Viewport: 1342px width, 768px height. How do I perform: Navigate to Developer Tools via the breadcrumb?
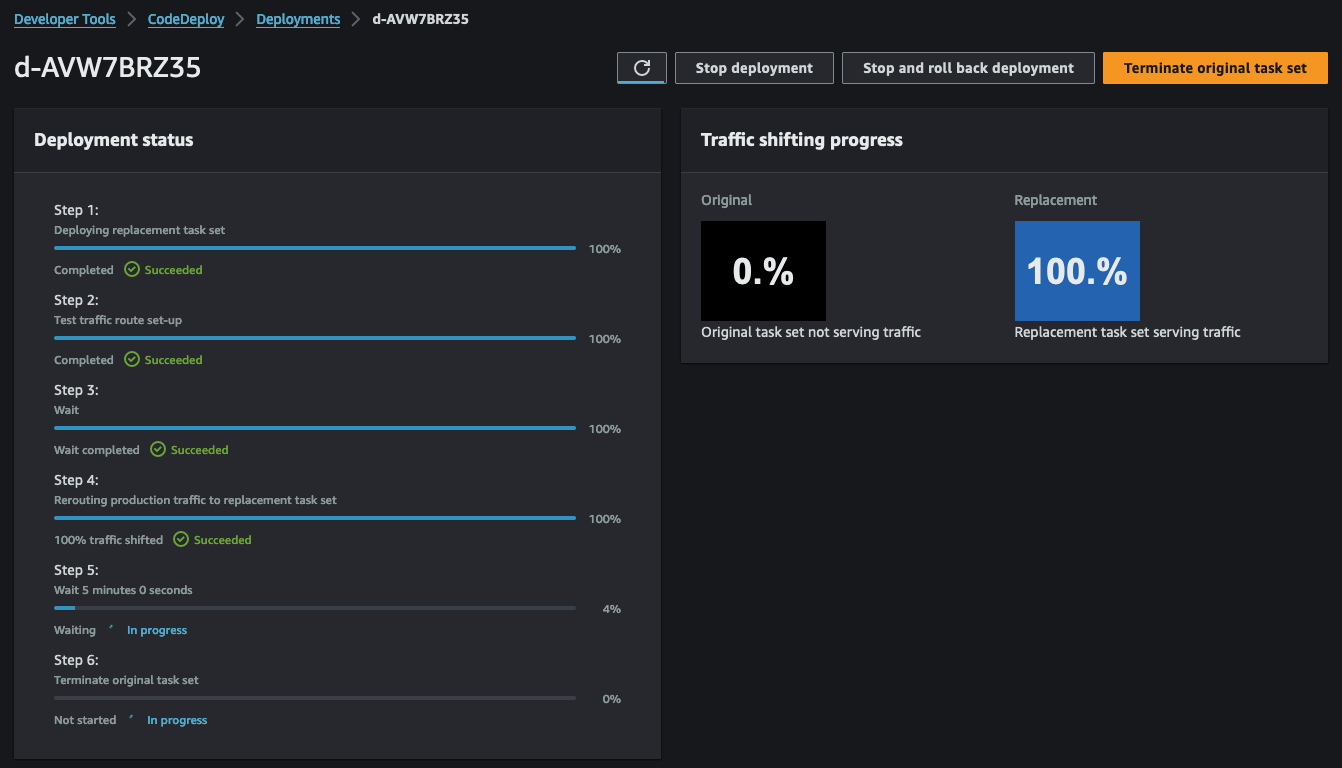click(x=64, y=18)
